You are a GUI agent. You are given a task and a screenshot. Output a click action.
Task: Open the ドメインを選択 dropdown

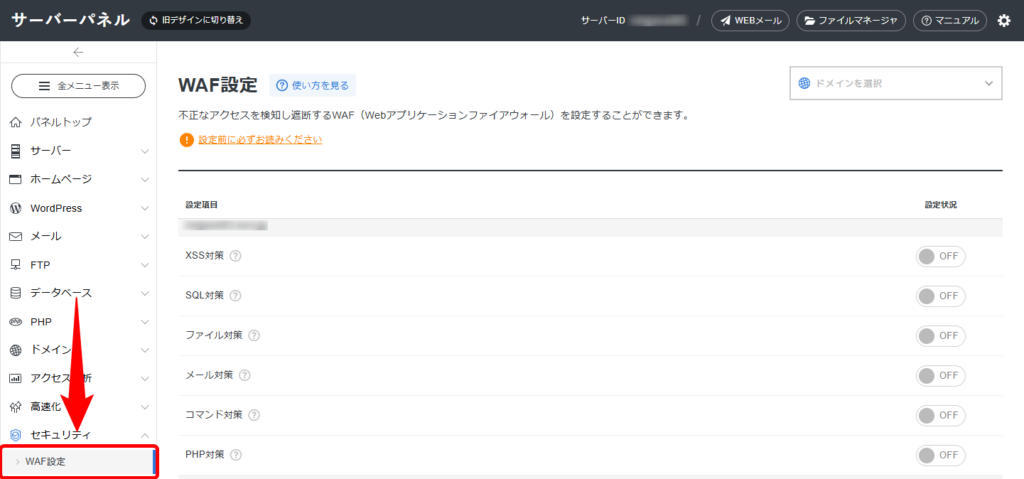coord(895,83)
